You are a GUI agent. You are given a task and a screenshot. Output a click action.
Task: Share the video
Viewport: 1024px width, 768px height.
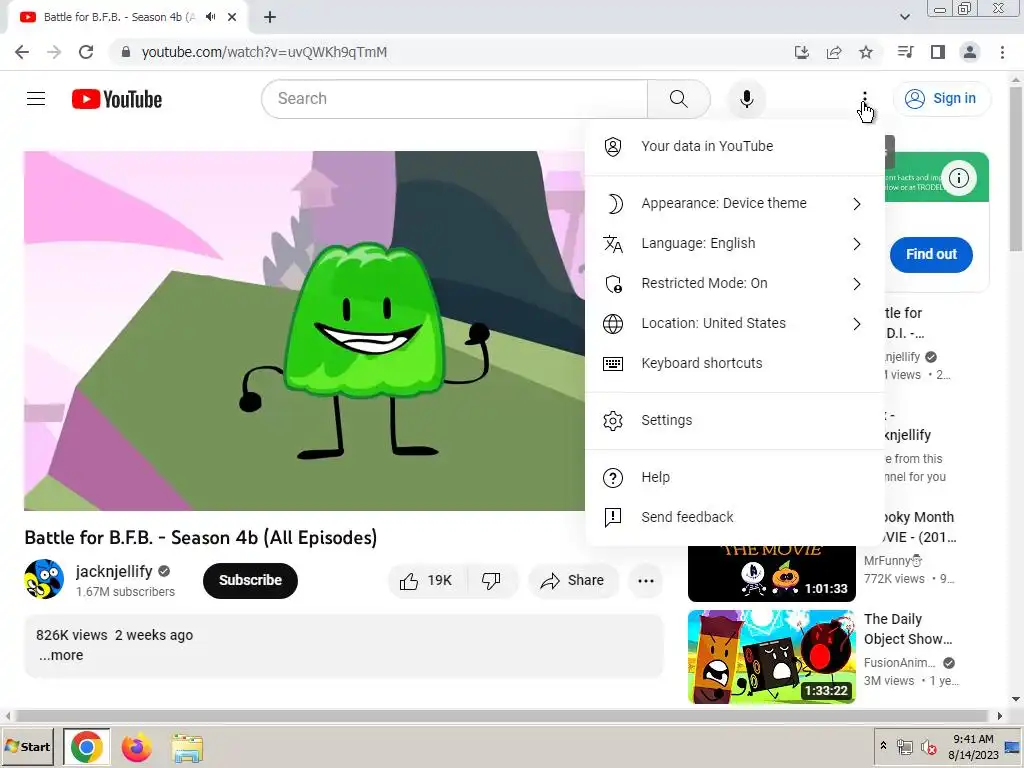click(x=573, y=581)
